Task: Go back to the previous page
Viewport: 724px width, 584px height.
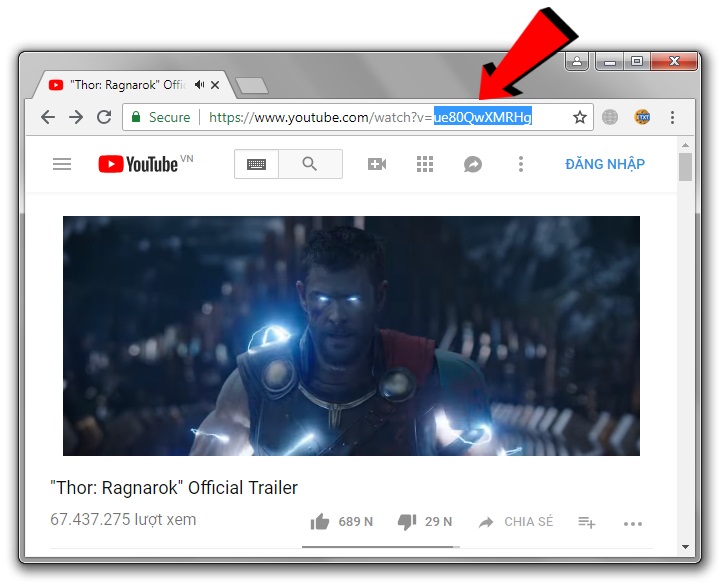Action: 47,117
